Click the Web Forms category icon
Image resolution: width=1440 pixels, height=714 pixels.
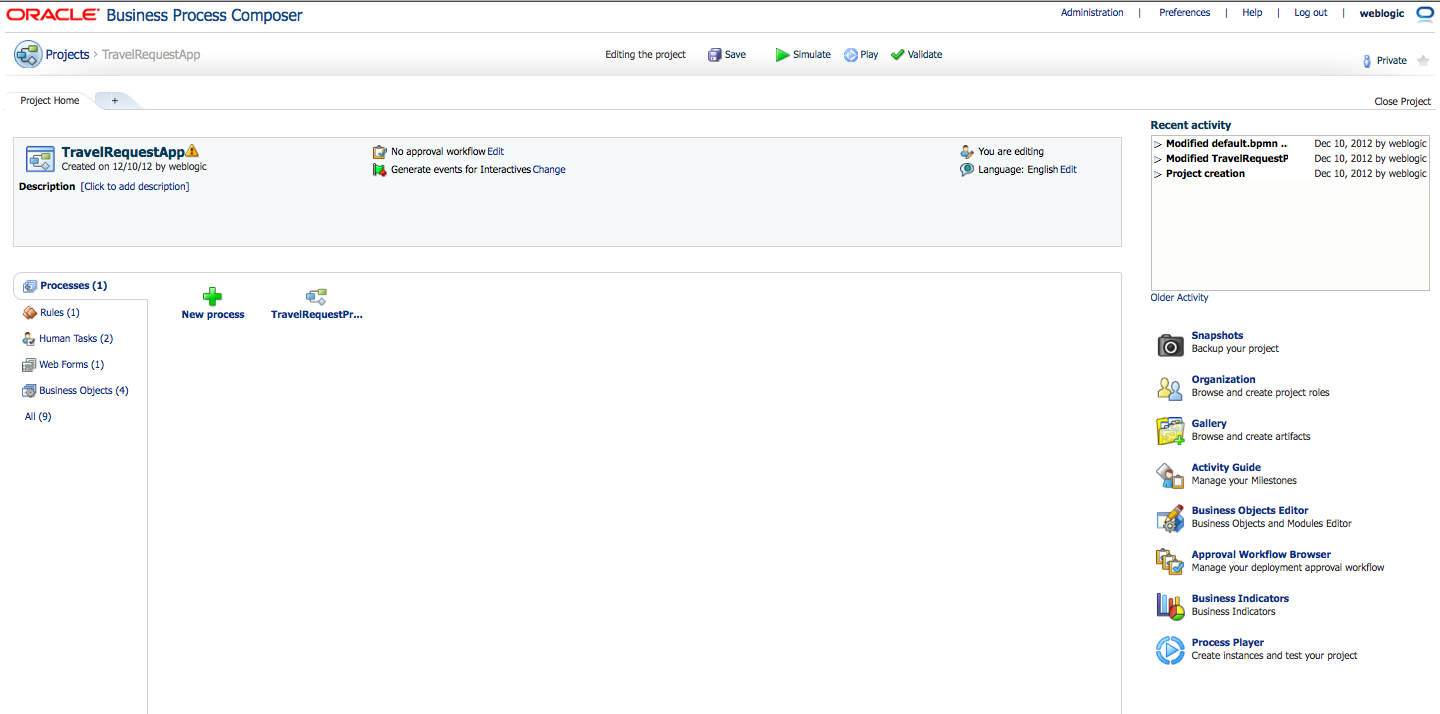[x=29, y=365]
